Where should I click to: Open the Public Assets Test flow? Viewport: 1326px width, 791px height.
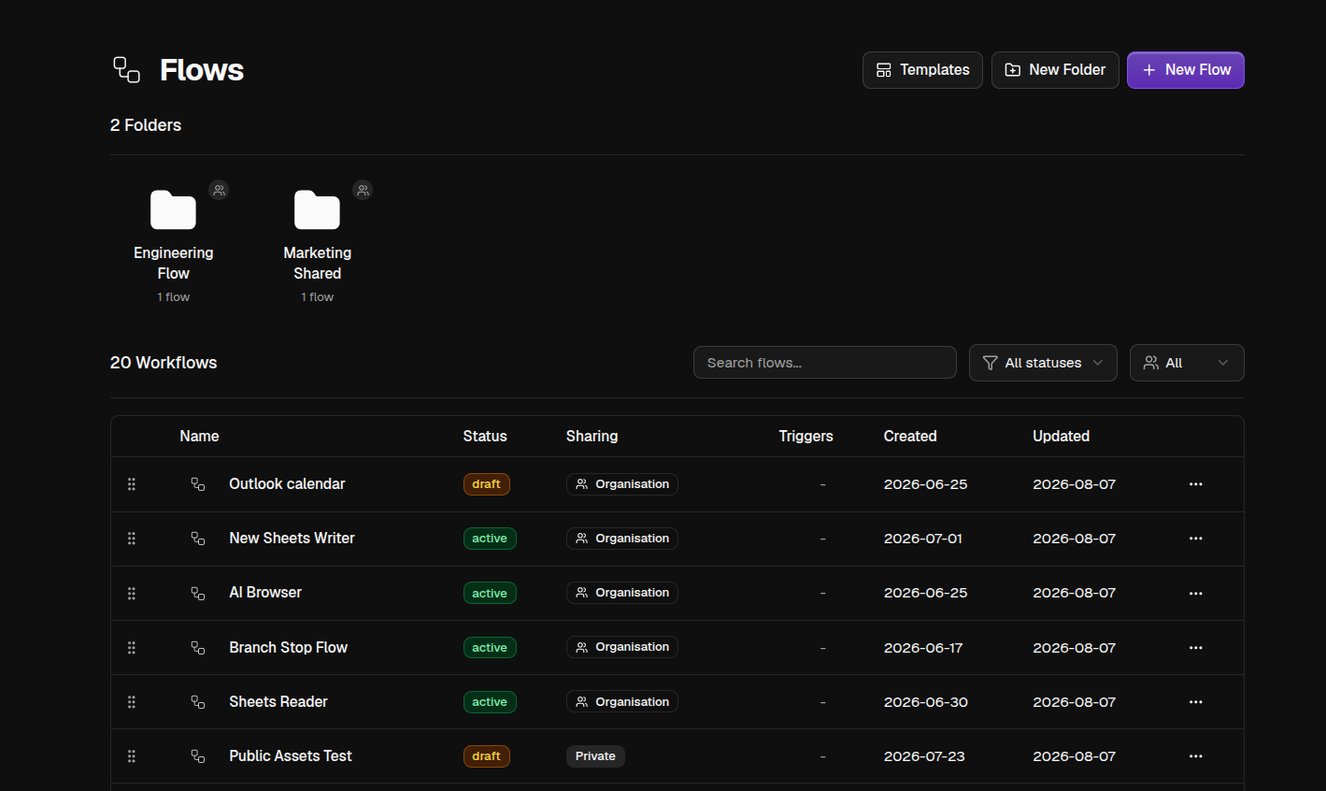290,756
